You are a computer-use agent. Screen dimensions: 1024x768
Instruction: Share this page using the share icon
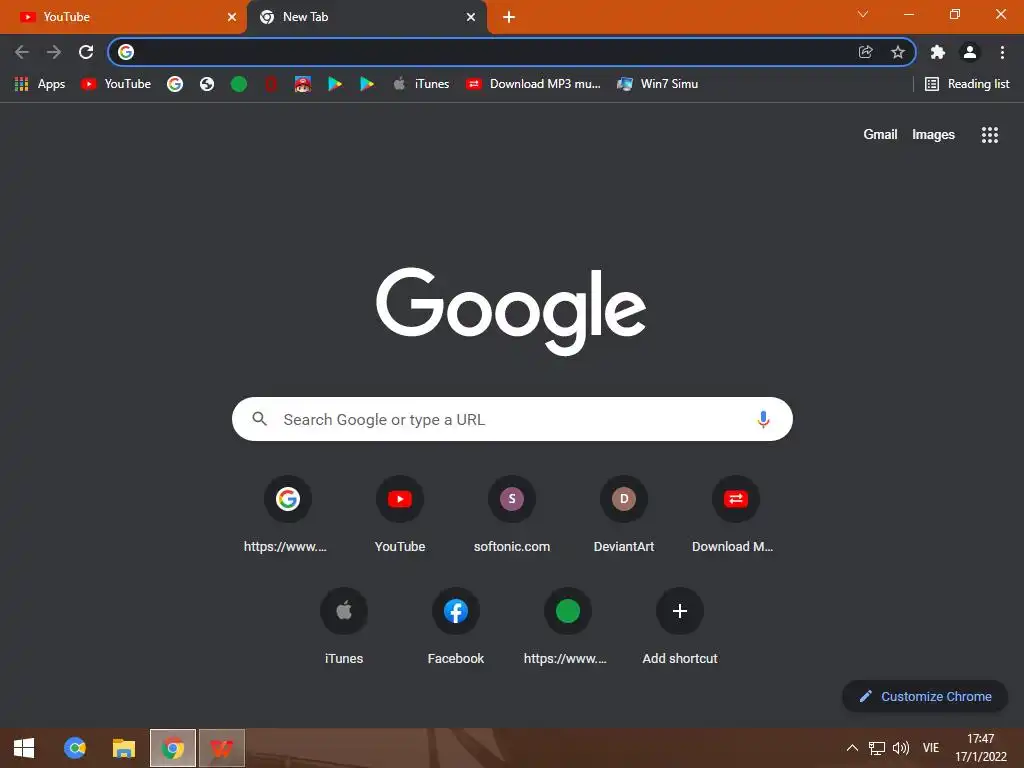(865, 52)
